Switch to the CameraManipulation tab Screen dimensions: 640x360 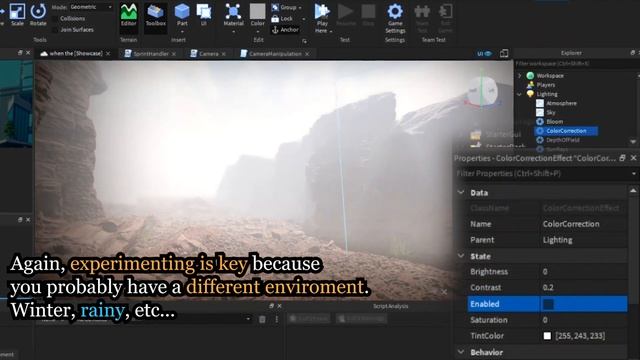click(x=275, y=54)
